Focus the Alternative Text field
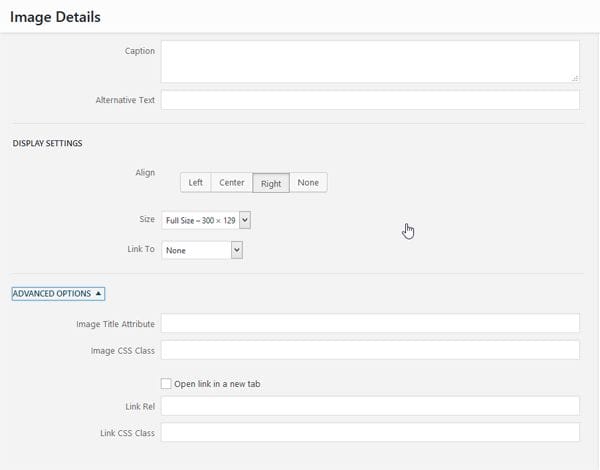600x470 pixels. pyautogui.click(x=370, y=100)
